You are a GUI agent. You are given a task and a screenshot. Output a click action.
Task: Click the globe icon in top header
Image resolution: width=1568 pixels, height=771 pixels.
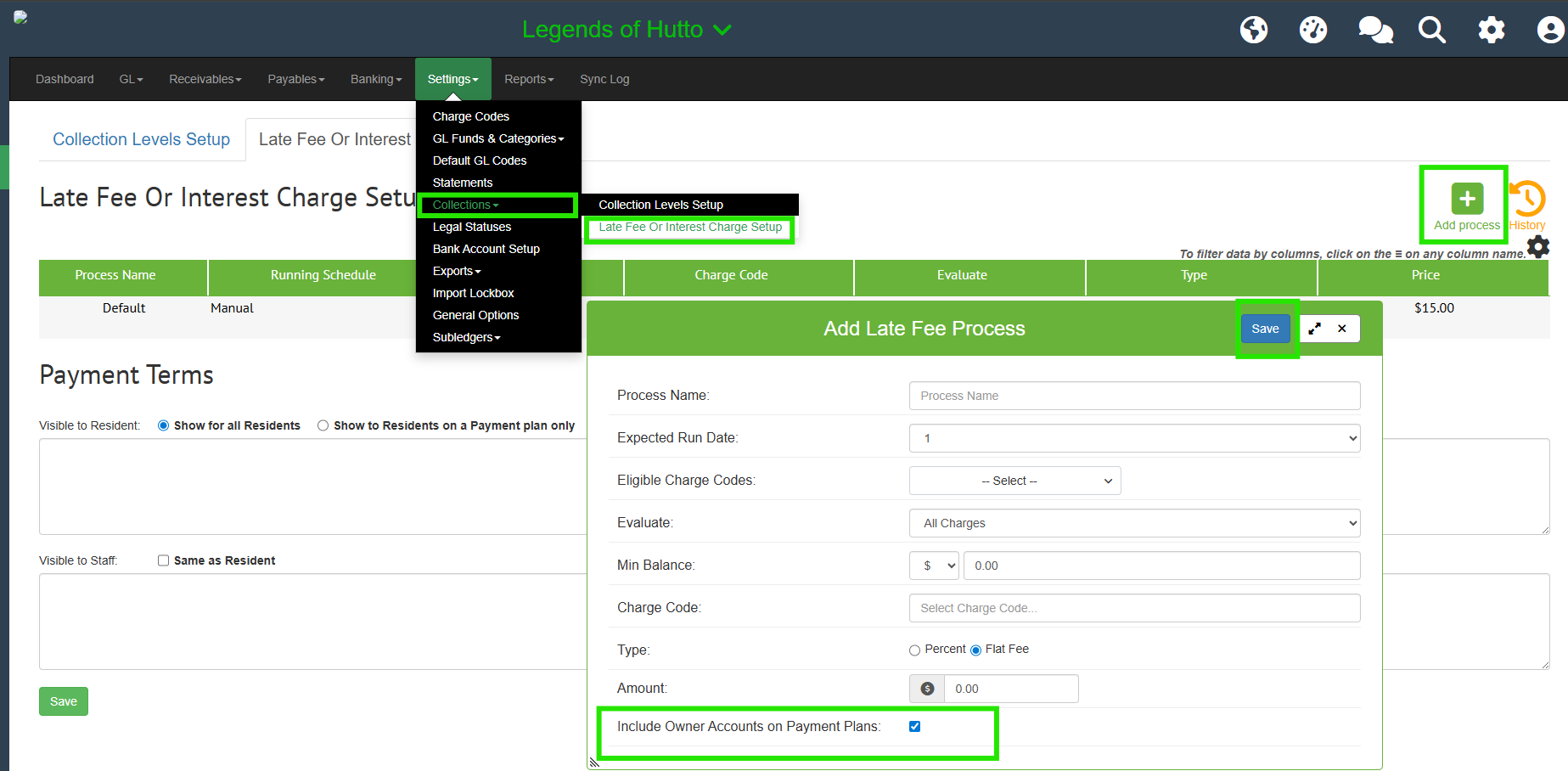point(1253,30)
